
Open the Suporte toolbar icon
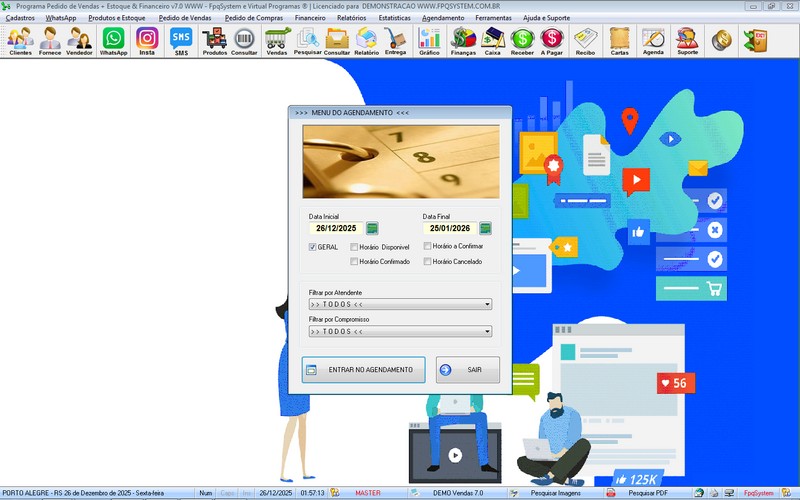click(687, 41)
